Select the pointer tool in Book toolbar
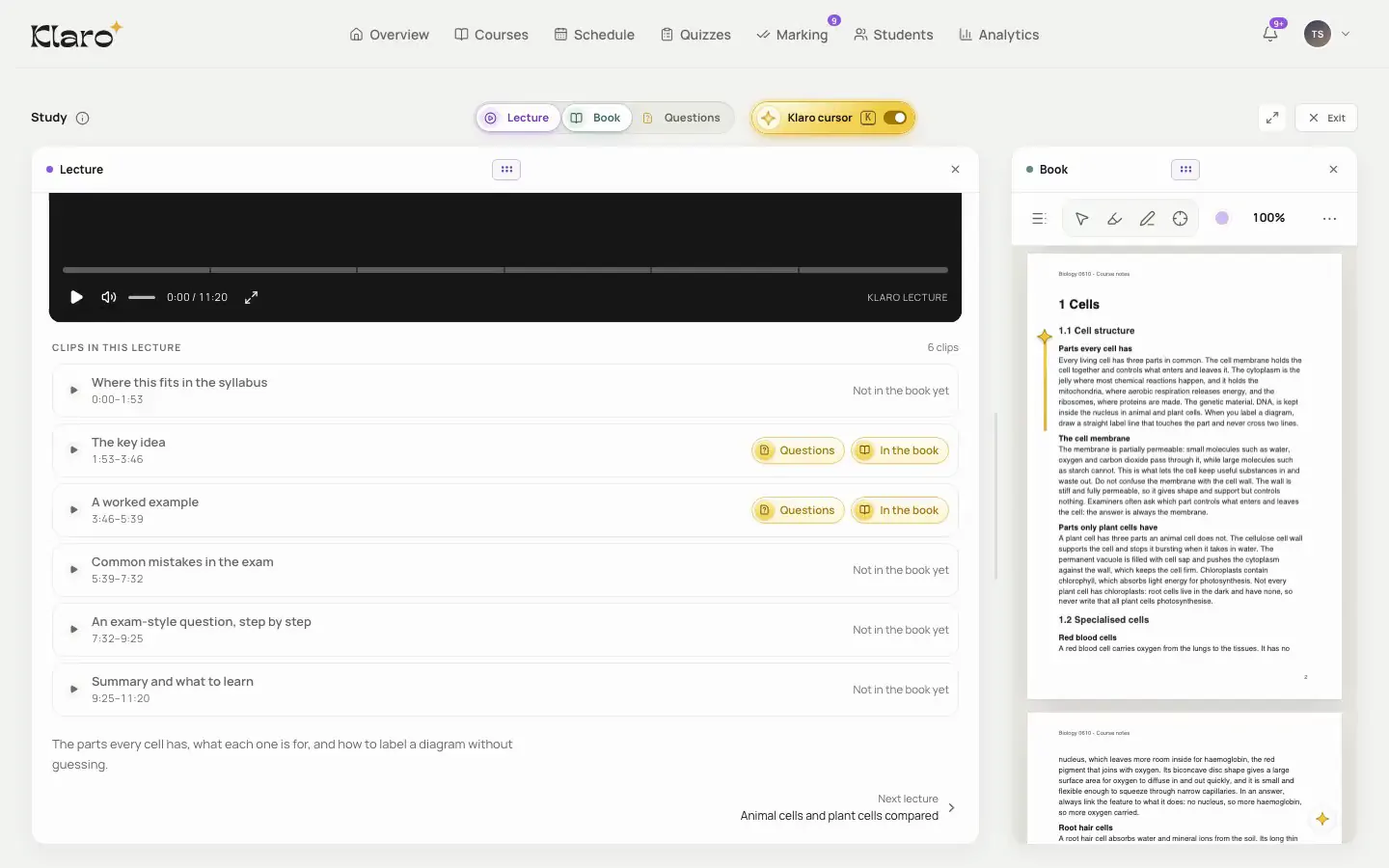The width and height of the screenshot is (1389, 868). (1082, 219)
